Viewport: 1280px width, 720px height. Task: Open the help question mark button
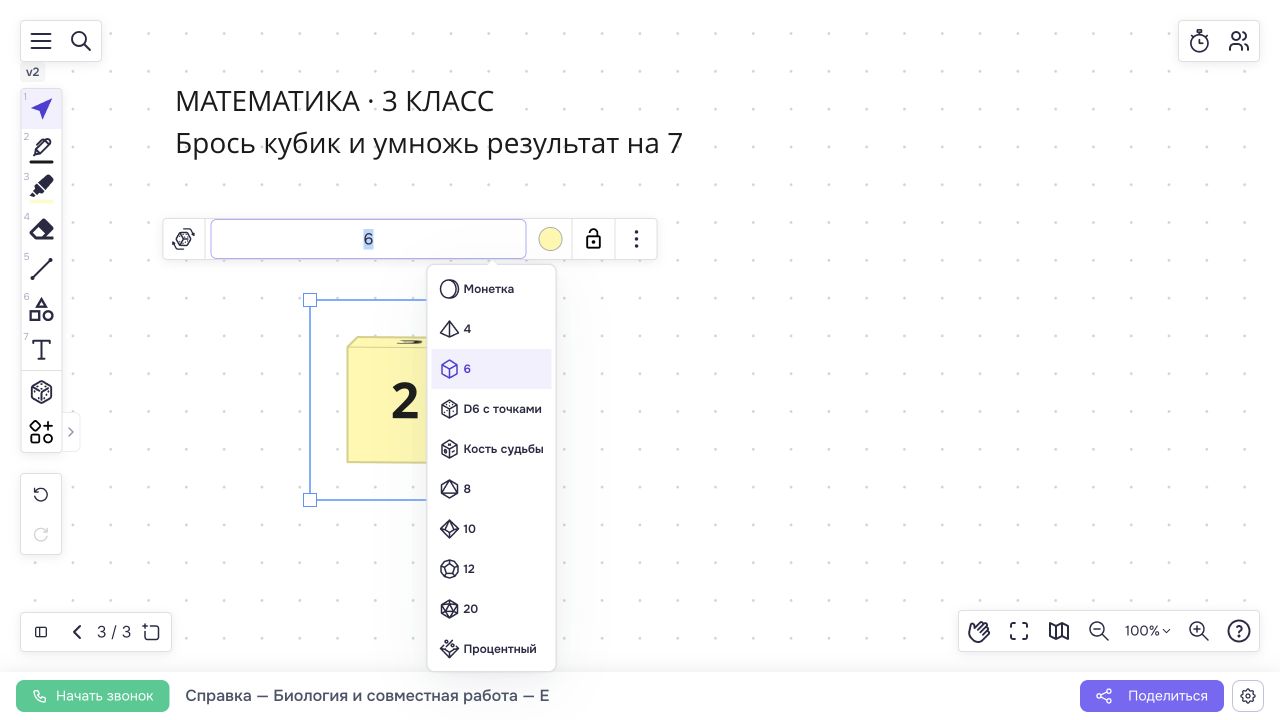(x=1239, y=631)
